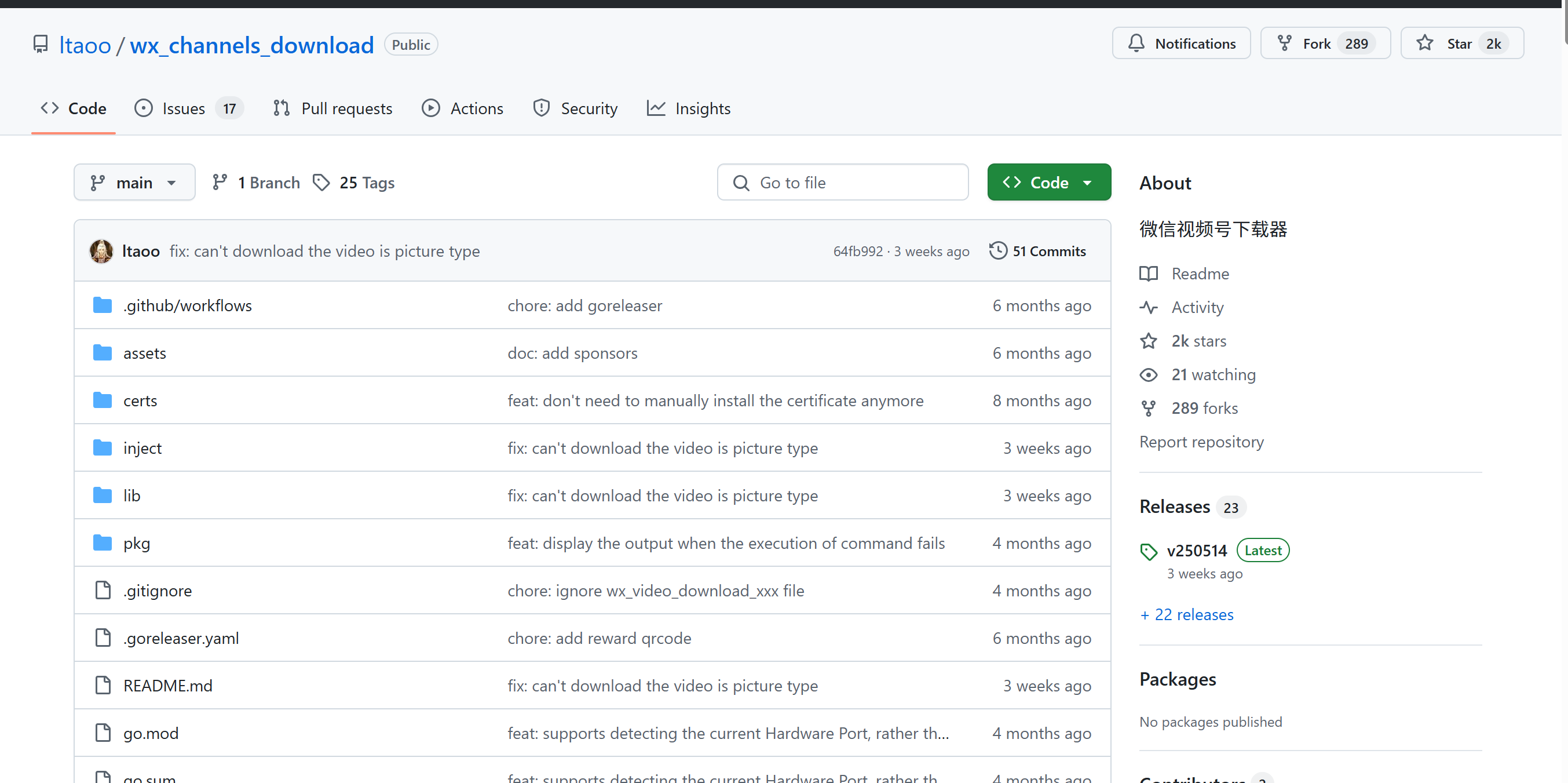
Task: Click the Readme book icon in About
Action: click(x=1148, y=274)
